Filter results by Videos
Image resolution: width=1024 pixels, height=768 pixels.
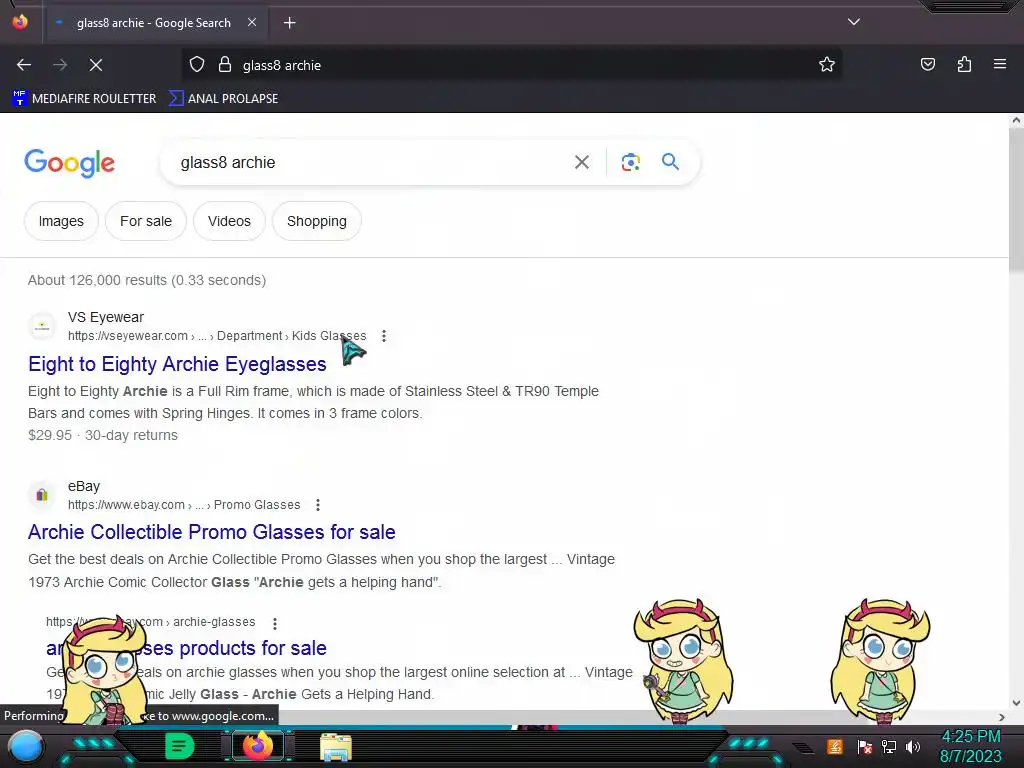[229, 221]
